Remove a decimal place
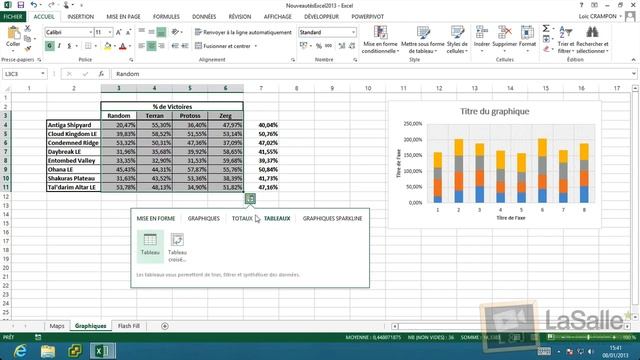The height and width of the screenshot is (360, 640). (352, 46)
